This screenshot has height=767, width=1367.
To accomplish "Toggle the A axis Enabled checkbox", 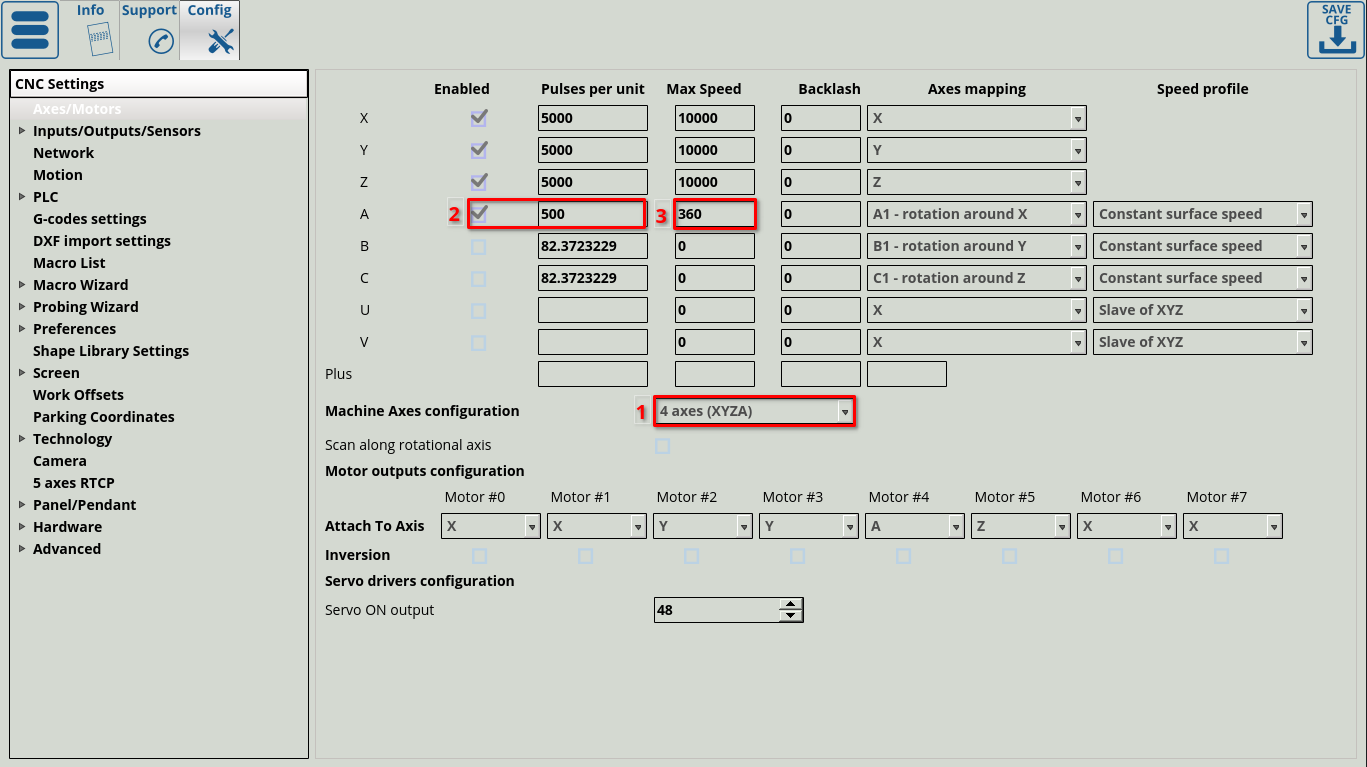I will point(479,214).
